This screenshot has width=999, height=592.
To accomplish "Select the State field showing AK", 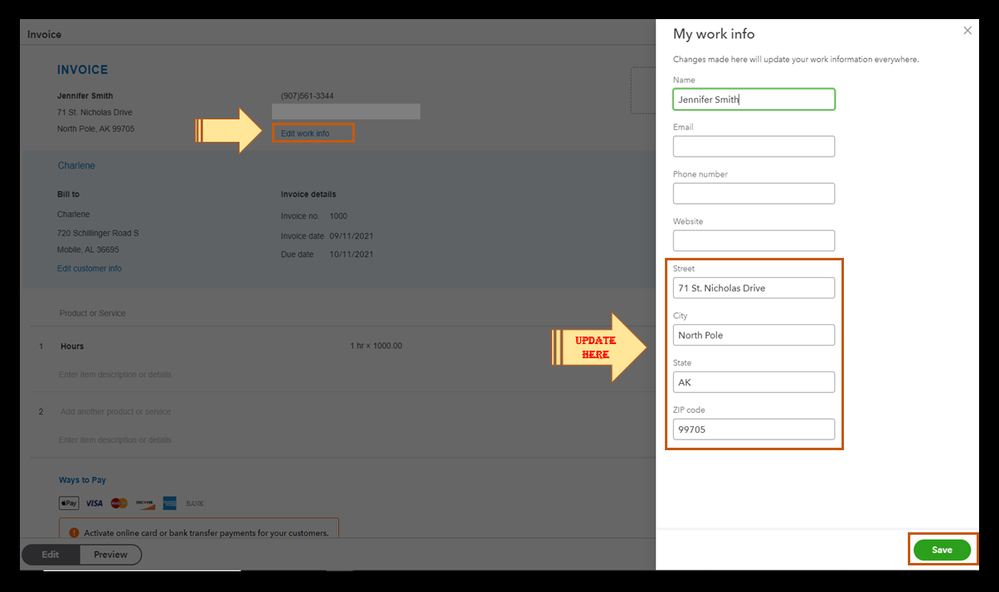I will click(x=754, y=382).
